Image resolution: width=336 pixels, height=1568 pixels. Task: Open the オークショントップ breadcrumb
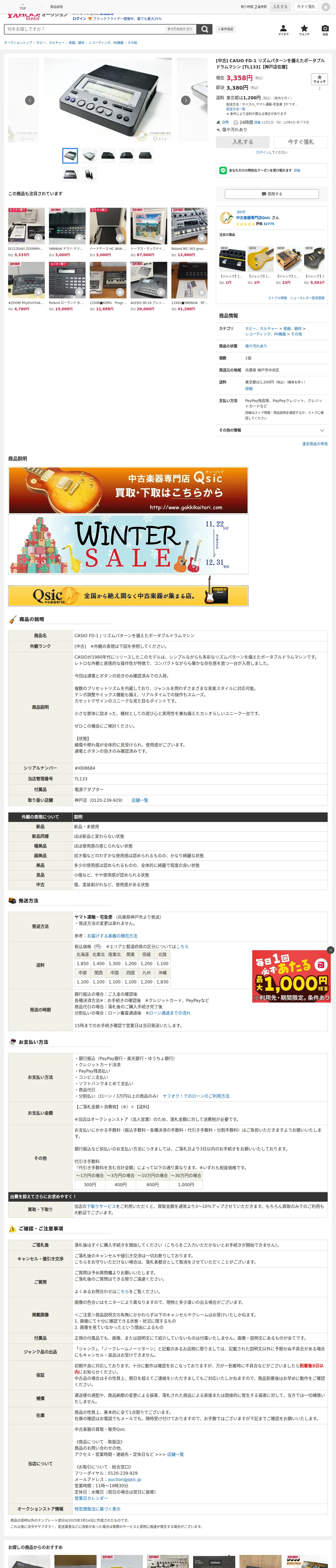tap(18, 43)
